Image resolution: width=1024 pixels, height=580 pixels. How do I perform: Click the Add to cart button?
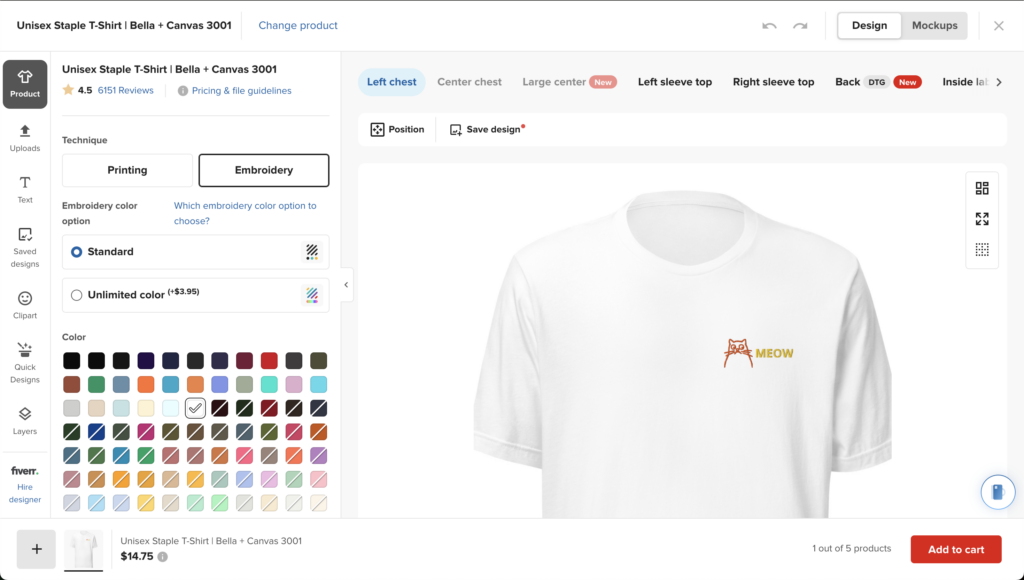point(956,549)
